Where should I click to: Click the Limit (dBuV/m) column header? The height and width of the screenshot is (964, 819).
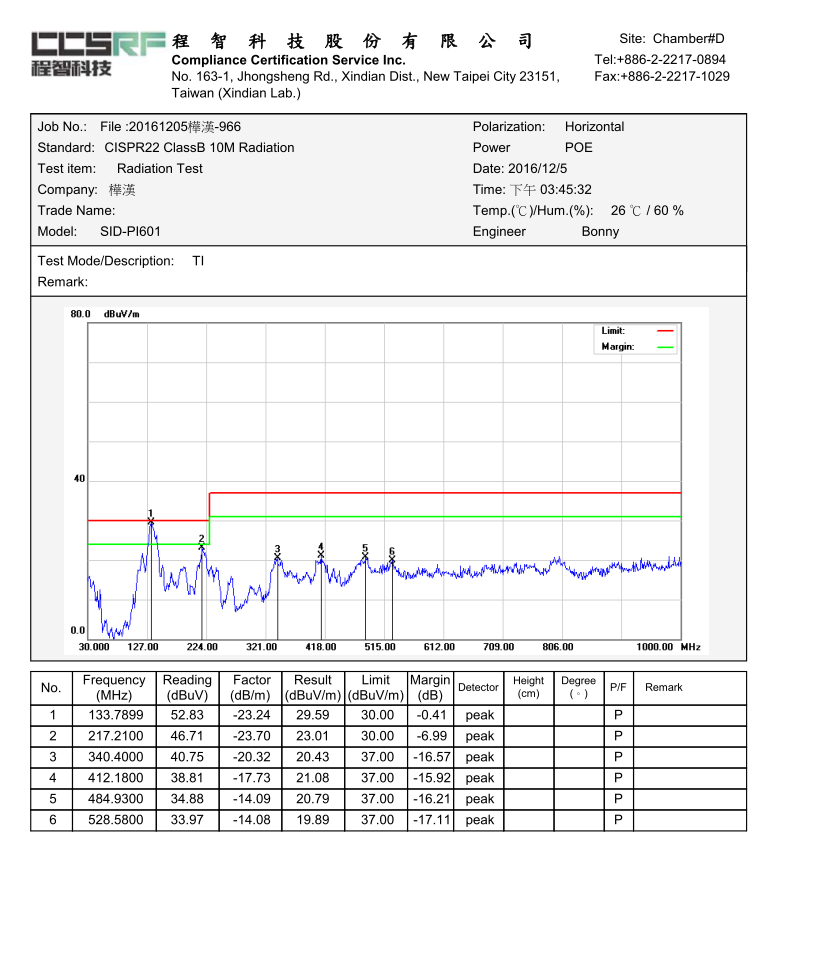click(x=376, y=687)
